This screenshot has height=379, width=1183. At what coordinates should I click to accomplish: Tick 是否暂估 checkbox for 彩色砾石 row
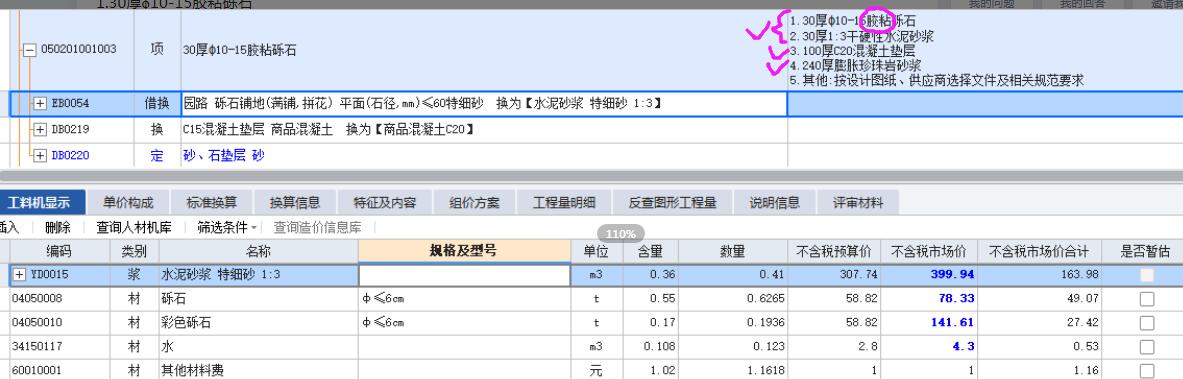pos(1147,323)
